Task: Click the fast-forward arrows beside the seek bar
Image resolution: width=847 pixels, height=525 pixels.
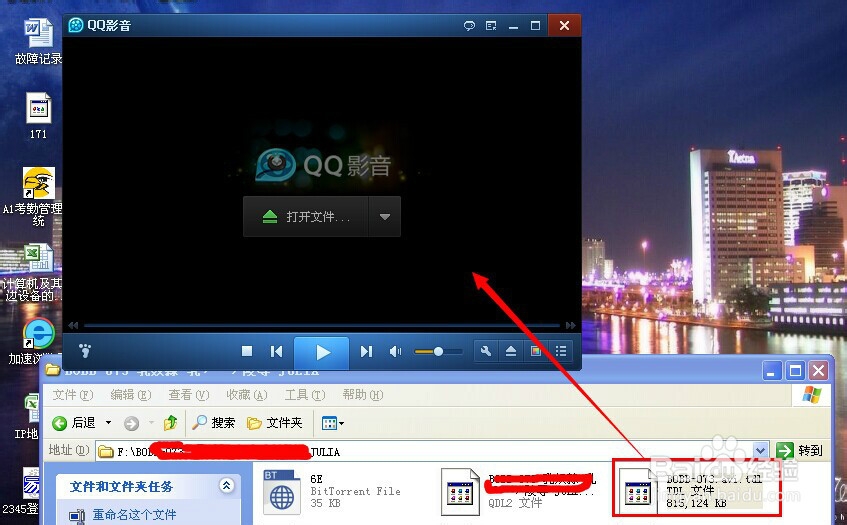Action: [x=570, y=325]
